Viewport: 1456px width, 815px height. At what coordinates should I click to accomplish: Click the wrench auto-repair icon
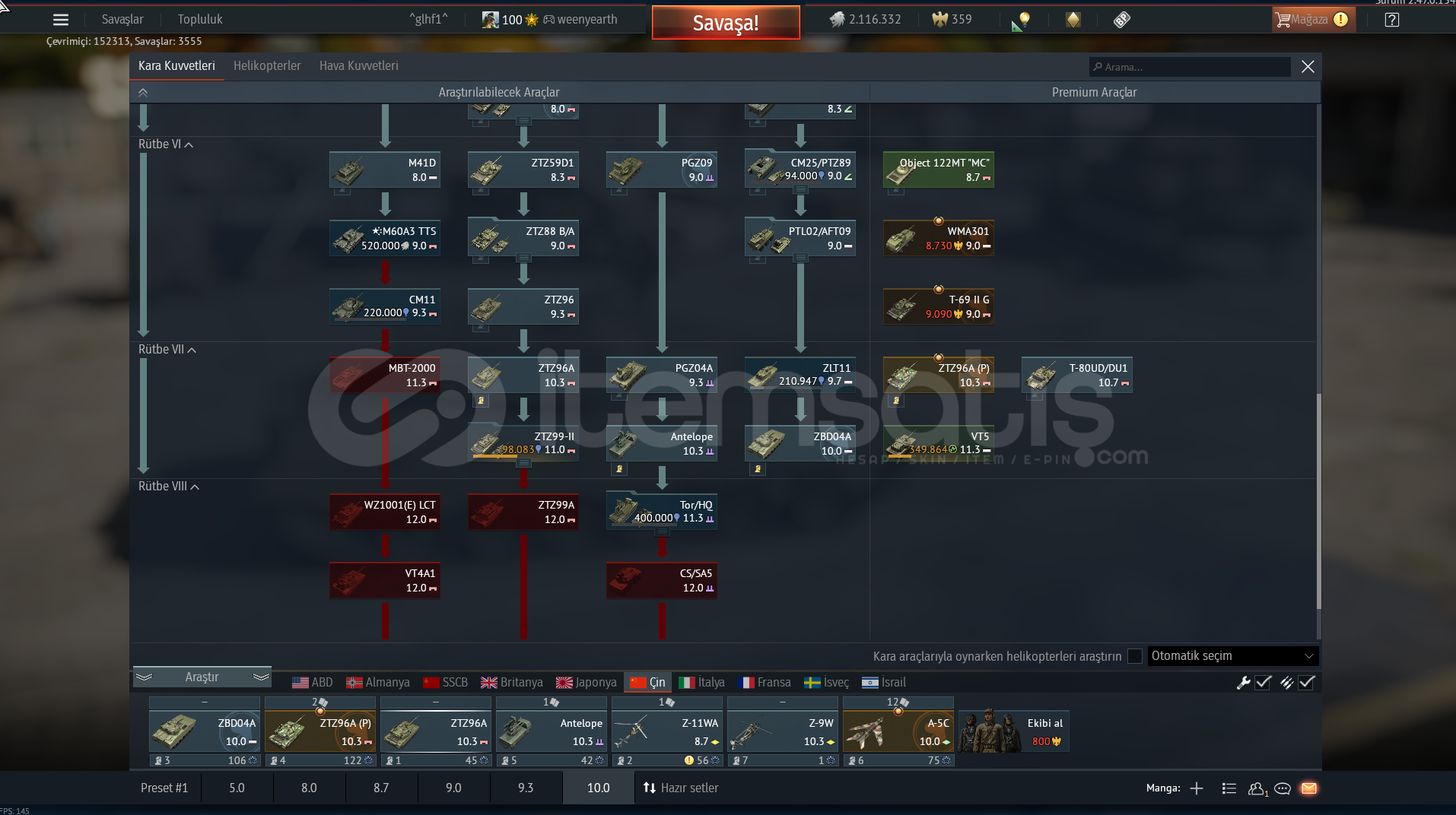coord(1243,683)
